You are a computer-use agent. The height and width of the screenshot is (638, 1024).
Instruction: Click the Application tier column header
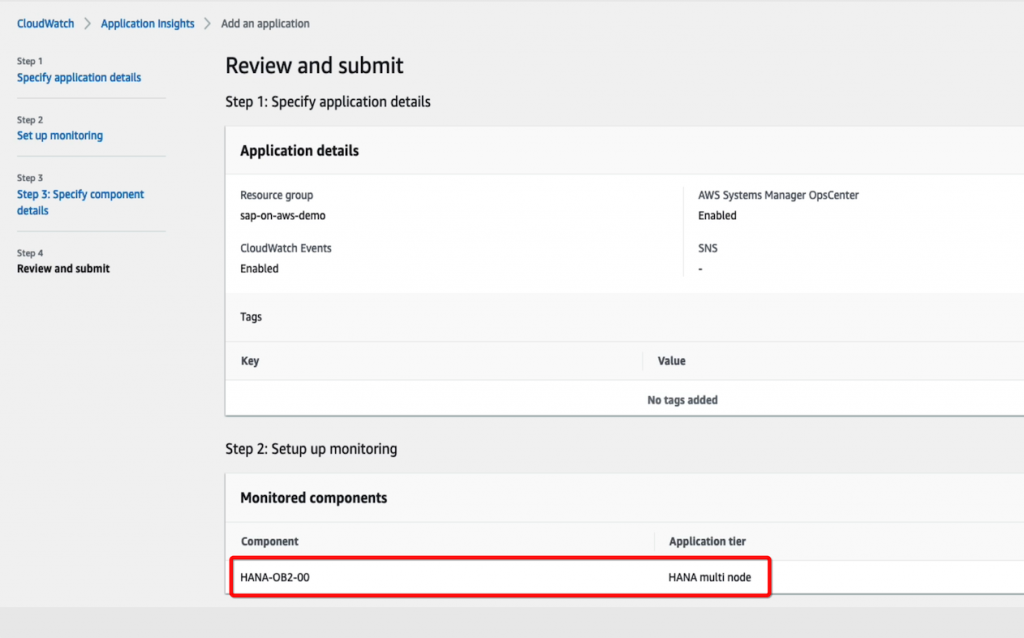(x=708, y=541)
